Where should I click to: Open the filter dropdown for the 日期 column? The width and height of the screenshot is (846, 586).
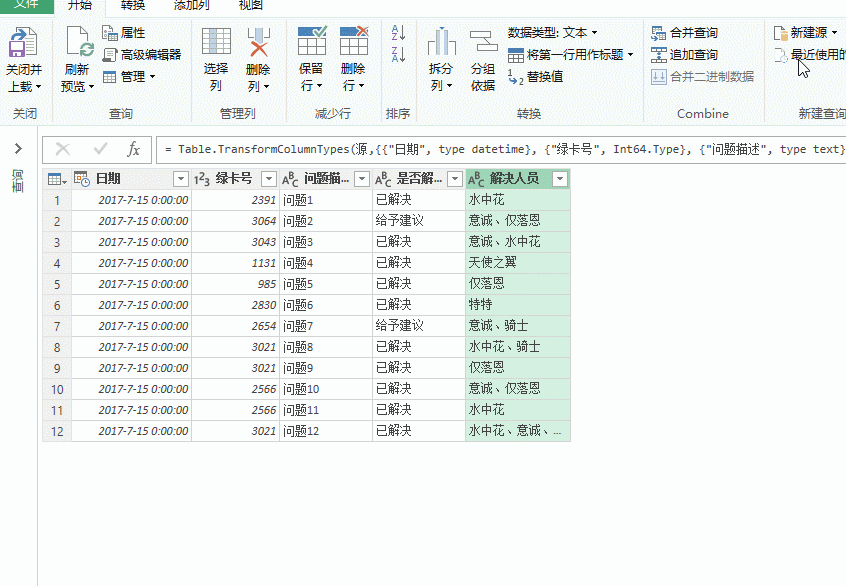(x=181, y=179)
